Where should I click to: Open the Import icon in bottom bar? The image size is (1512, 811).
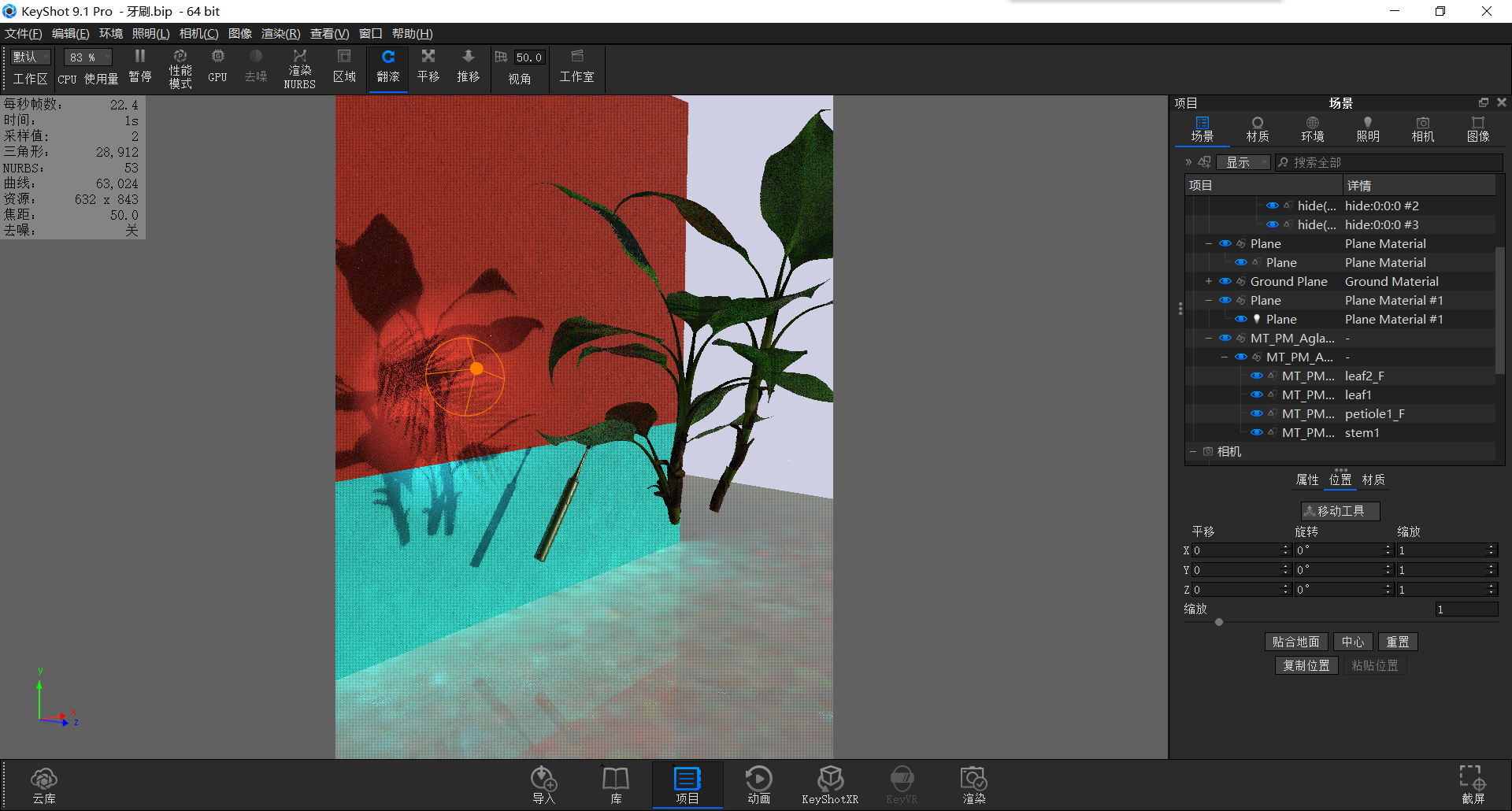[x=543, y=784]
